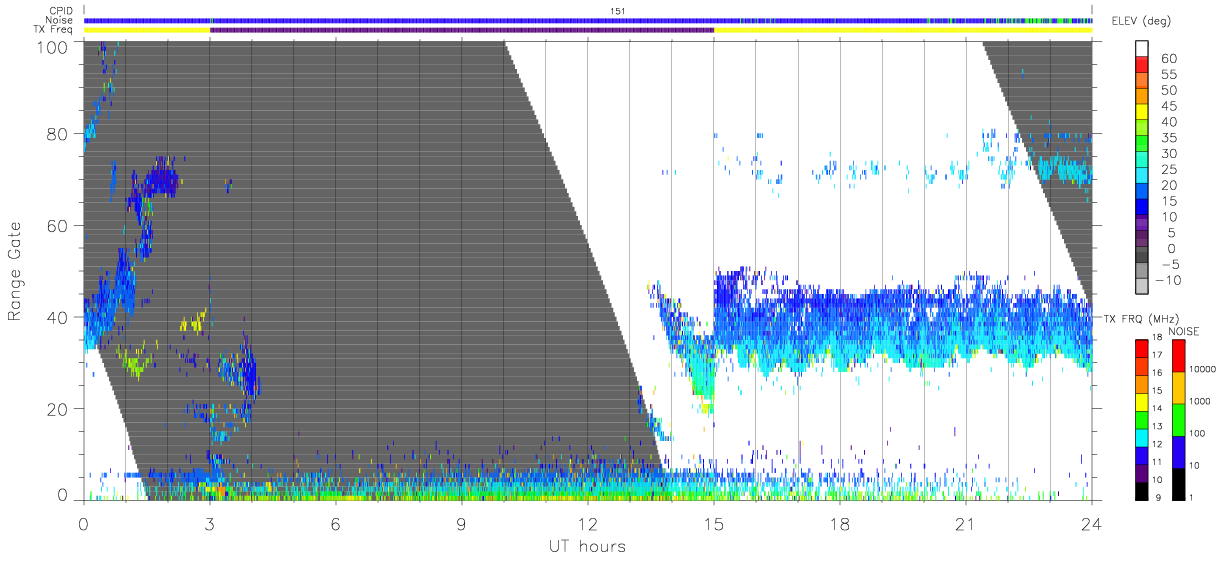
Task: Click the green segment of the NOISE colorbar
Action: [1179, 420]
